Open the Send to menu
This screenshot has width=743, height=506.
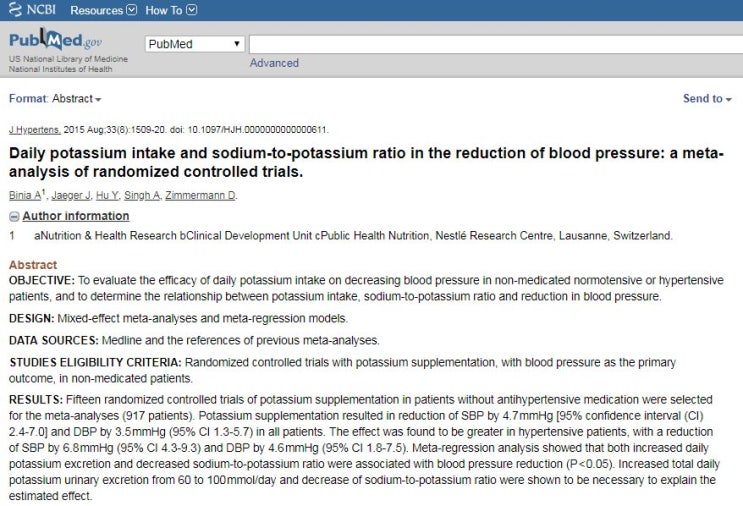[707, 99]
